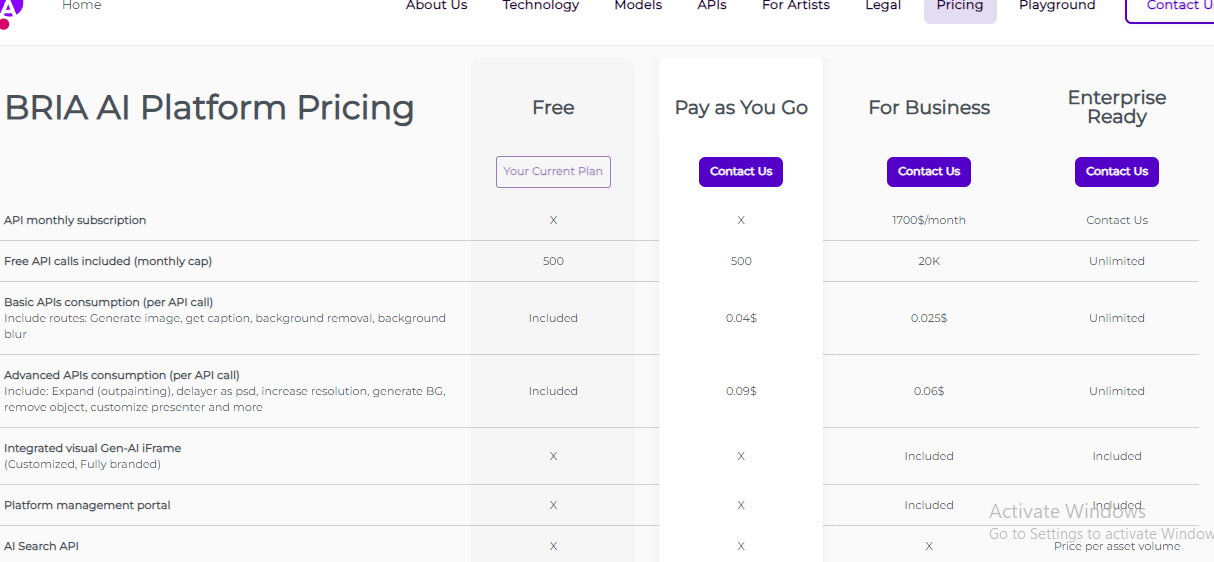The image size is (1214, 562).
Task: Click Advanced APIs consumption row label
Action: click(122, 375)
